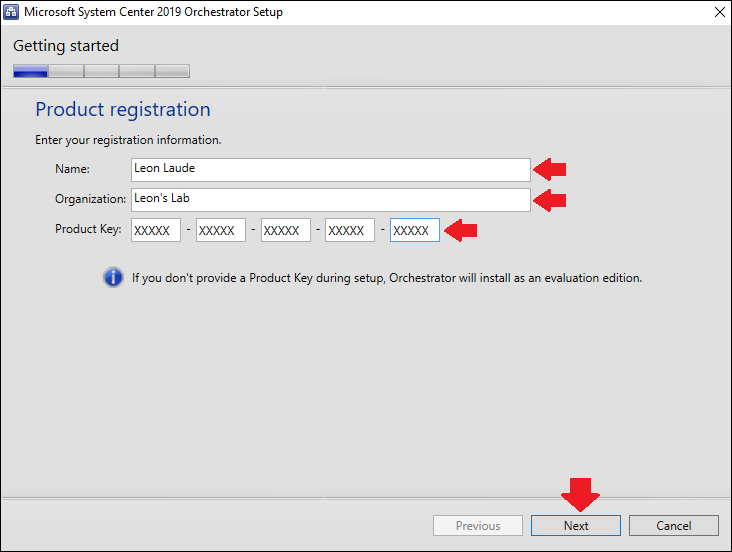Image resolution: width=732 pixels, height=552 pixels.
Task: Close the Orchestrator Setup window
Action: tap(720, 12)
